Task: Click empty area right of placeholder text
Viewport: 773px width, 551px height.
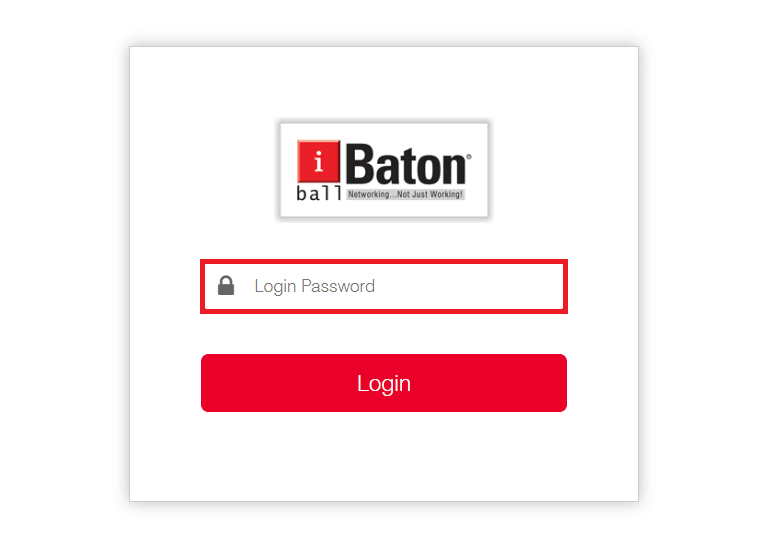Action: click(468, 286)
